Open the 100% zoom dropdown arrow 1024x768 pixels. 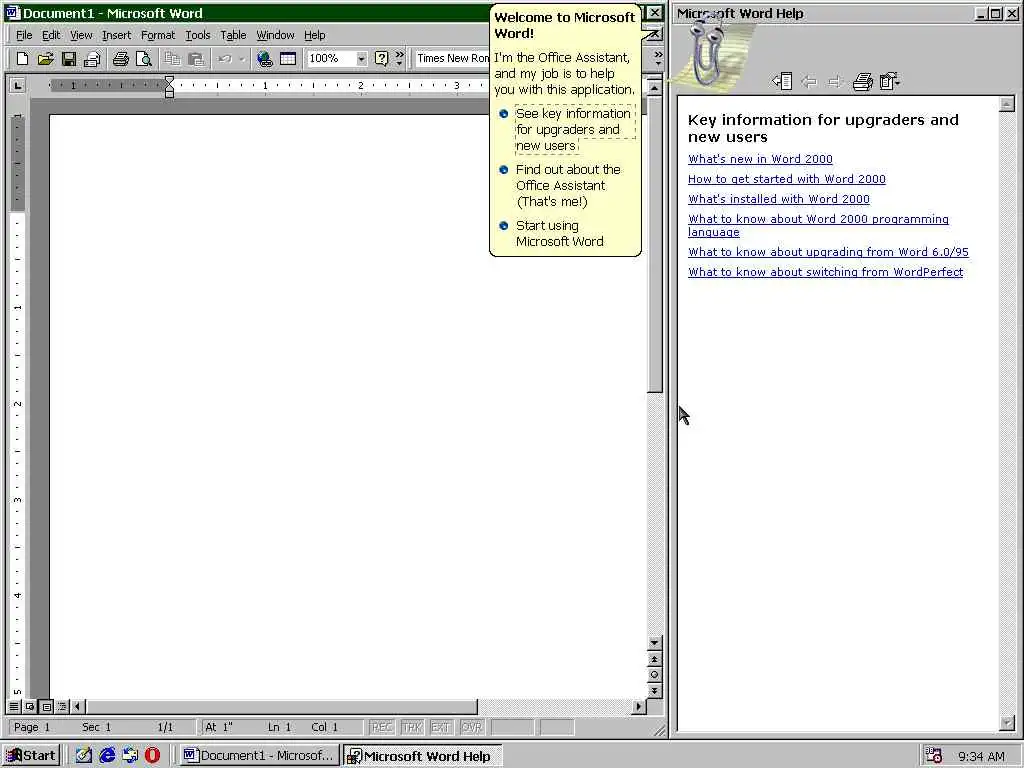(361, 59)
